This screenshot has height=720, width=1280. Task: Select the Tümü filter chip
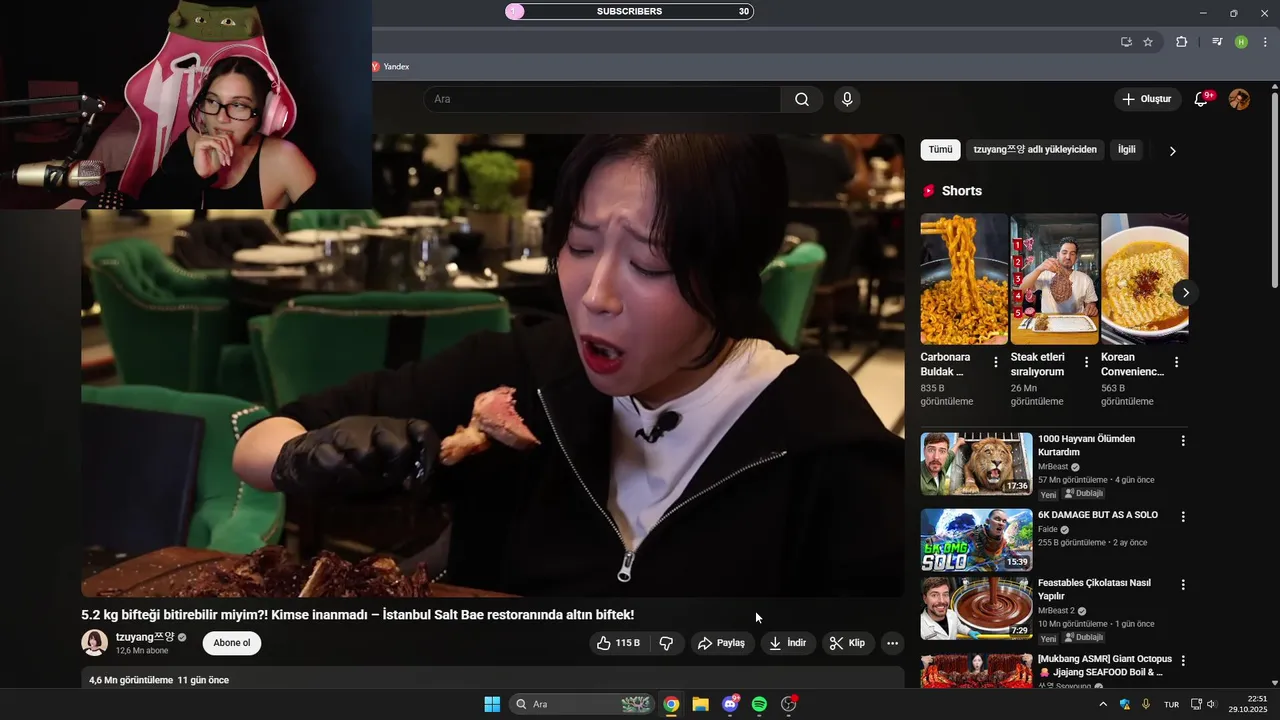(940, 150)
